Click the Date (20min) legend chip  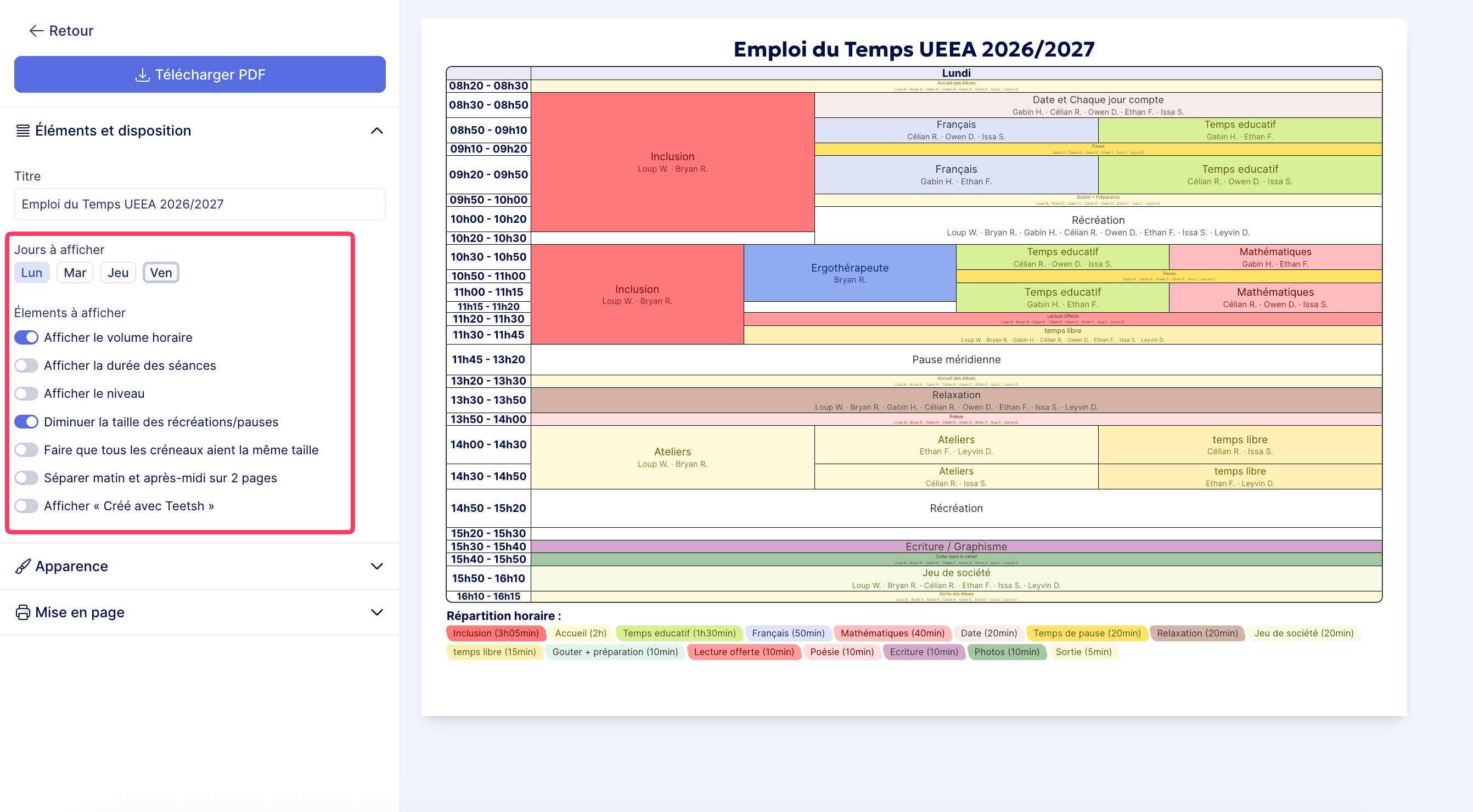click(x=988, y=633)
